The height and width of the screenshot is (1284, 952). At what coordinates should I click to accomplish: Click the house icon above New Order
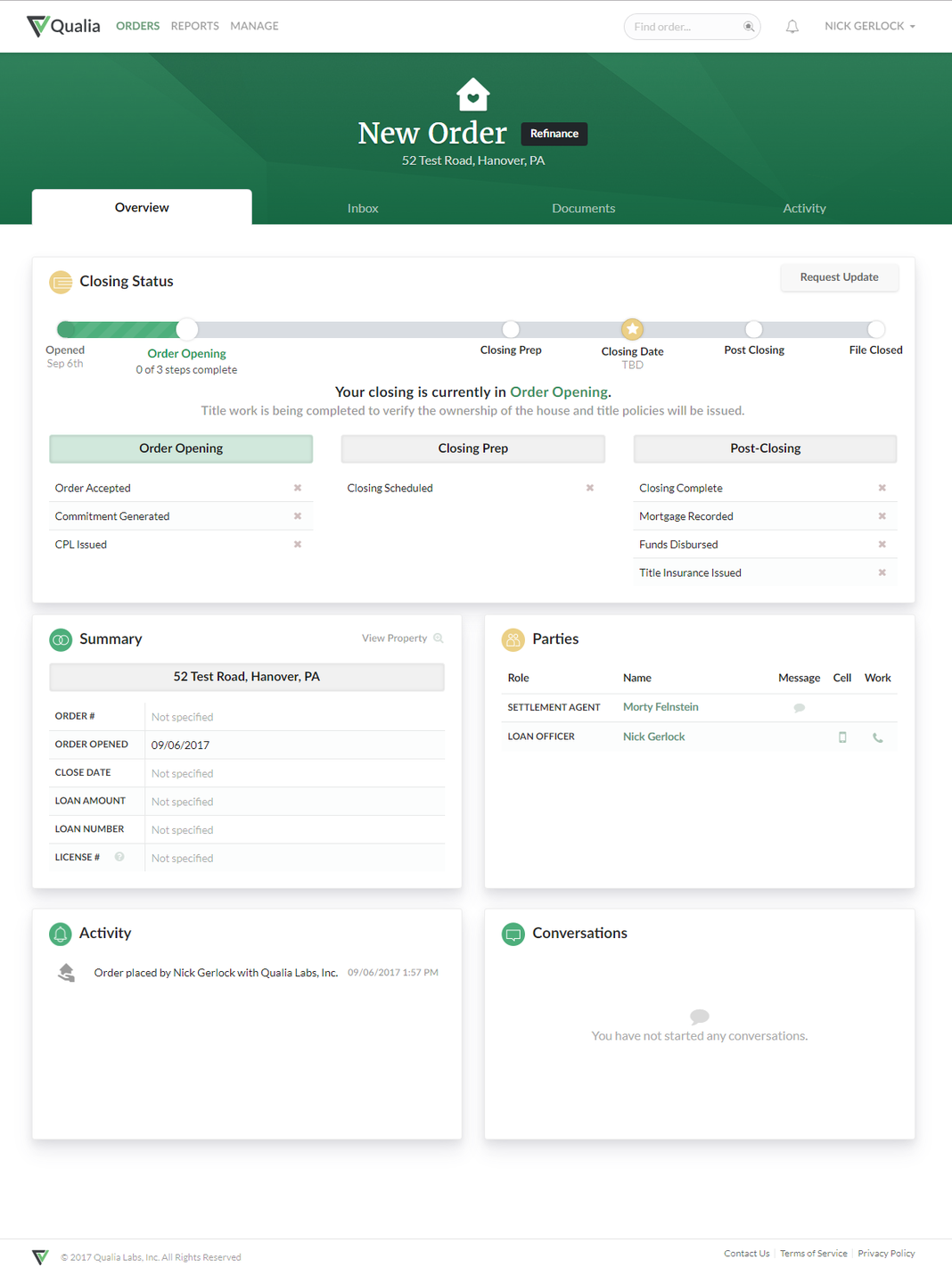coord(472,94)
